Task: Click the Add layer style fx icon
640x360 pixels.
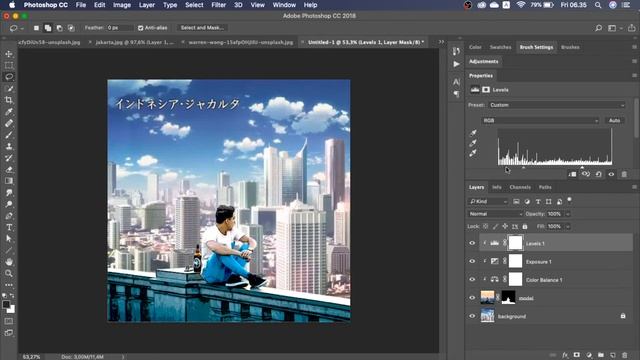Action: [565, 355]
